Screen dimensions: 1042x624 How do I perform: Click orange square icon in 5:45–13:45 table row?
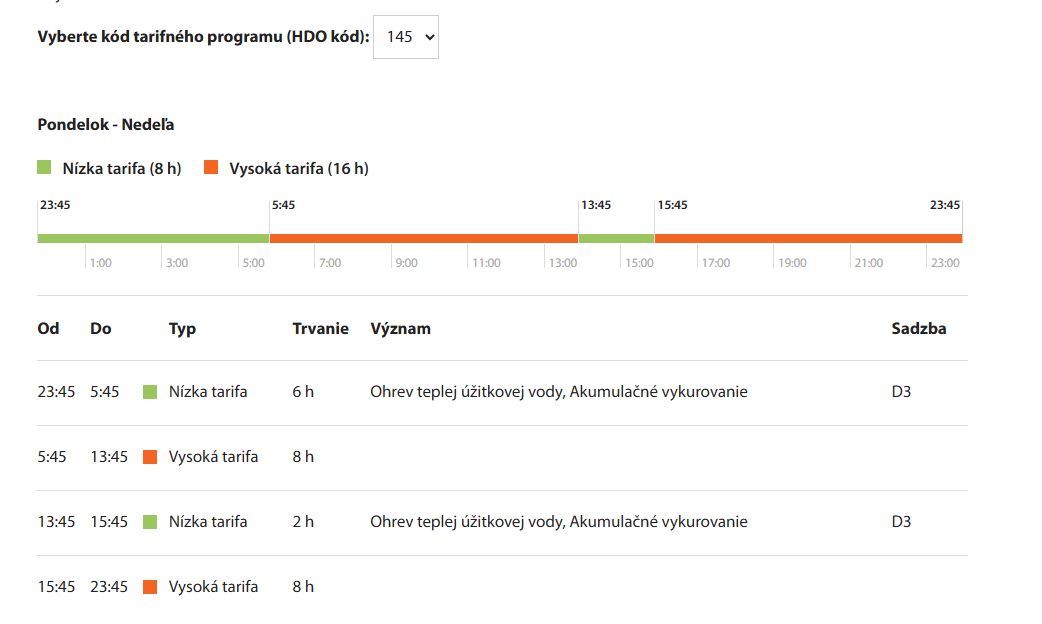point(150,457)
